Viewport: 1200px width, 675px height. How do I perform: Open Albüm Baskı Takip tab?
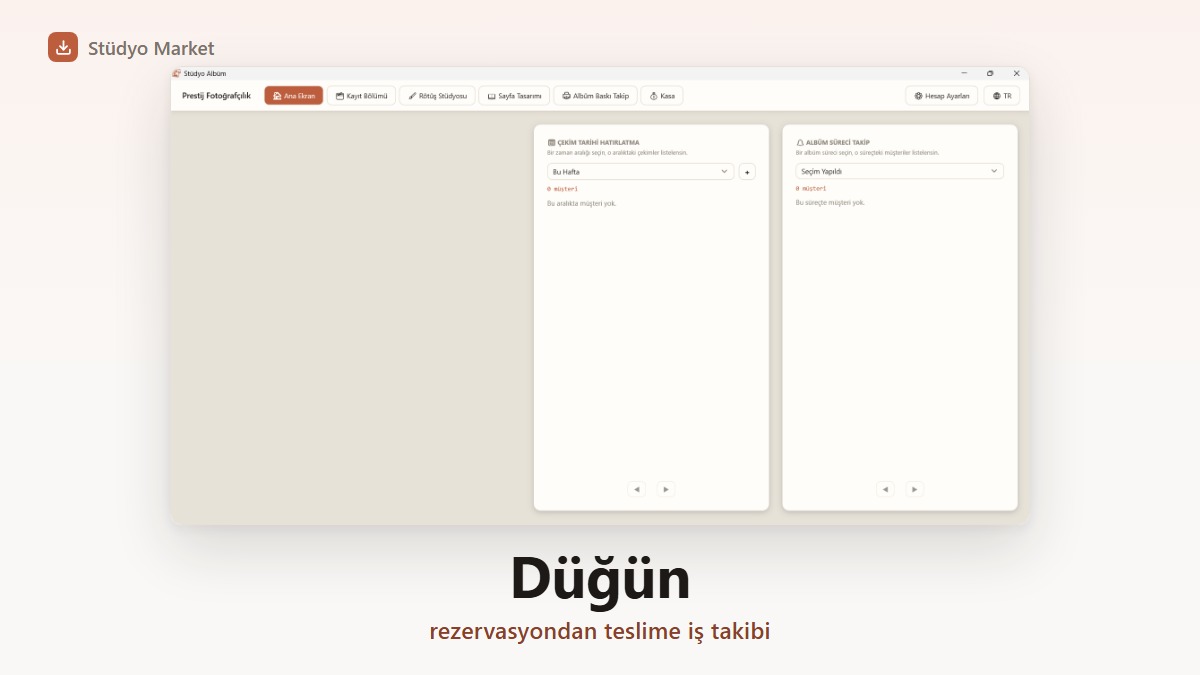595,96
